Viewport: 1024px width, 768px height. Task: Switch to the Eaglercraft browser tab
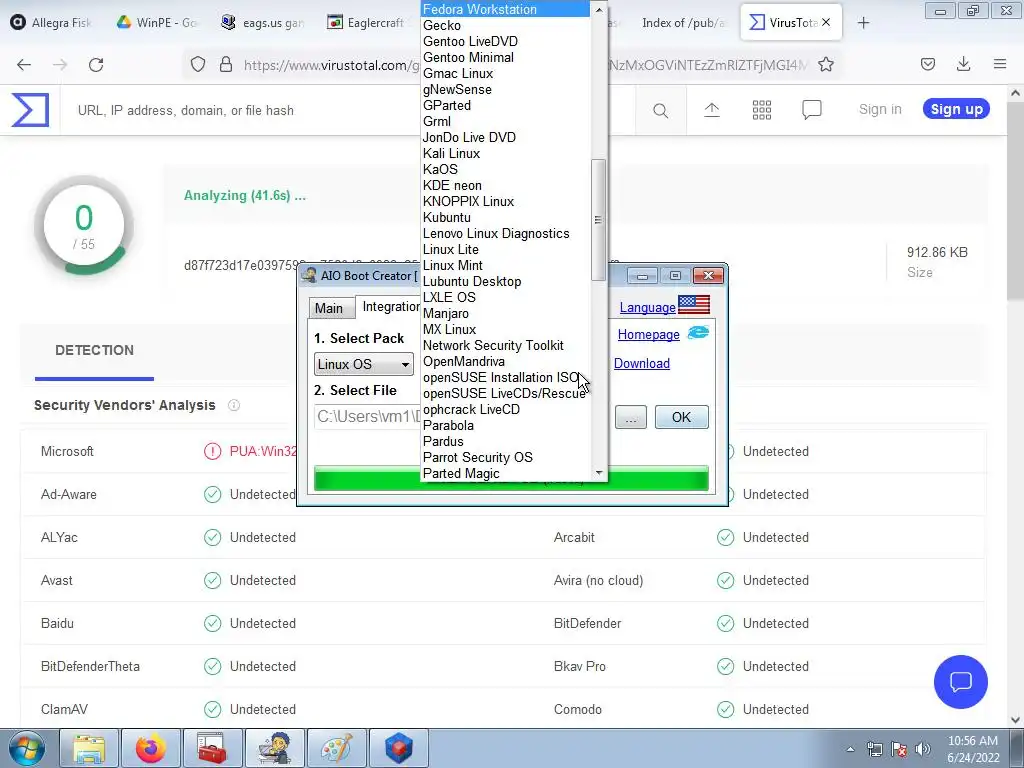(366, 23)
